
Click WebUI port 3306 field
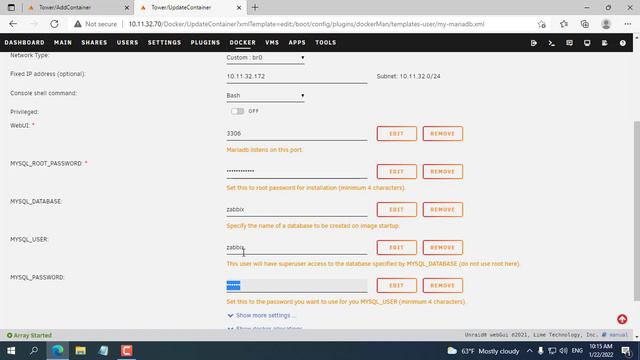point(297,133)
